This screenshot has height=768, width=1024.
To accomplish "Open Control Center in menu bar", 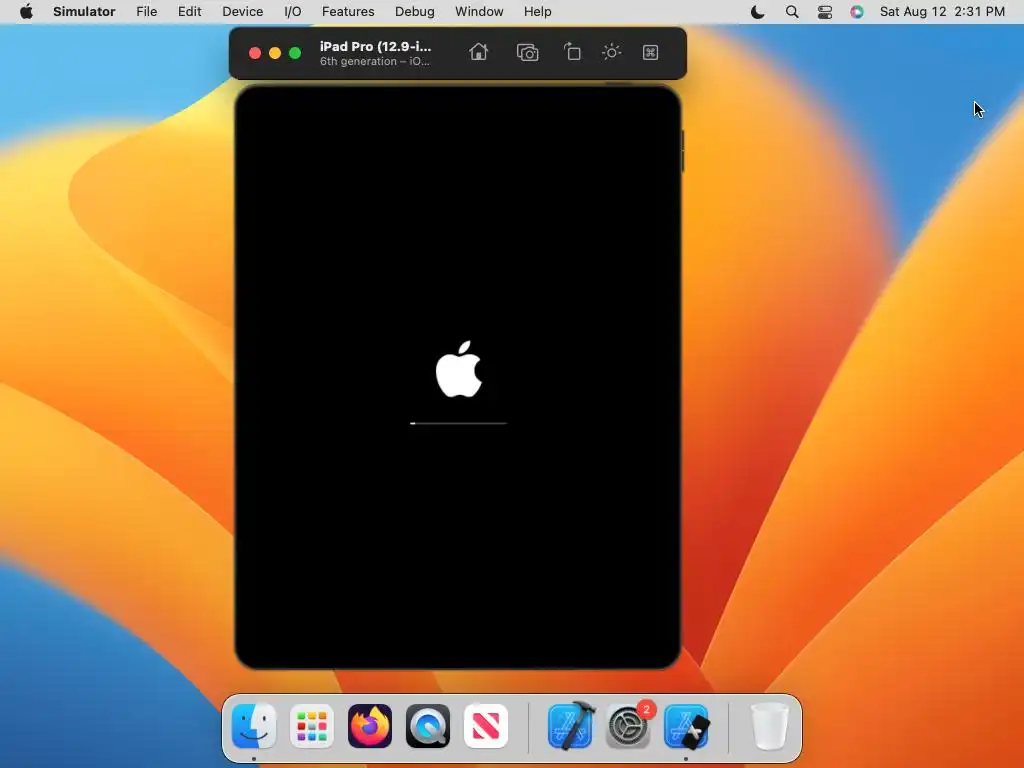I will pyautogui.click(x=825, y=12).
